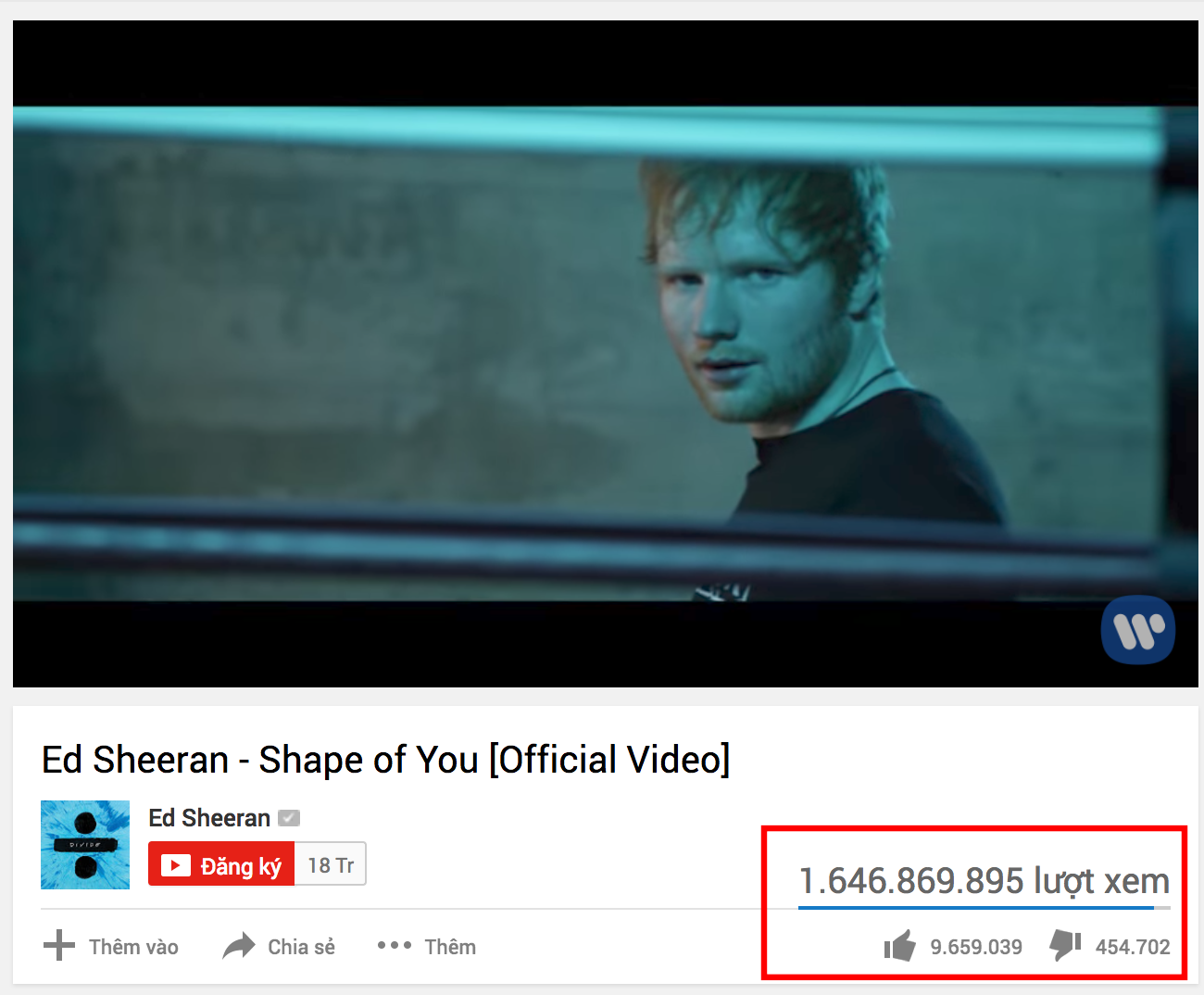The height and width of the screenshot is (995, 1204).
Task: Click the video title Shape of You
Action: (386, 760)
